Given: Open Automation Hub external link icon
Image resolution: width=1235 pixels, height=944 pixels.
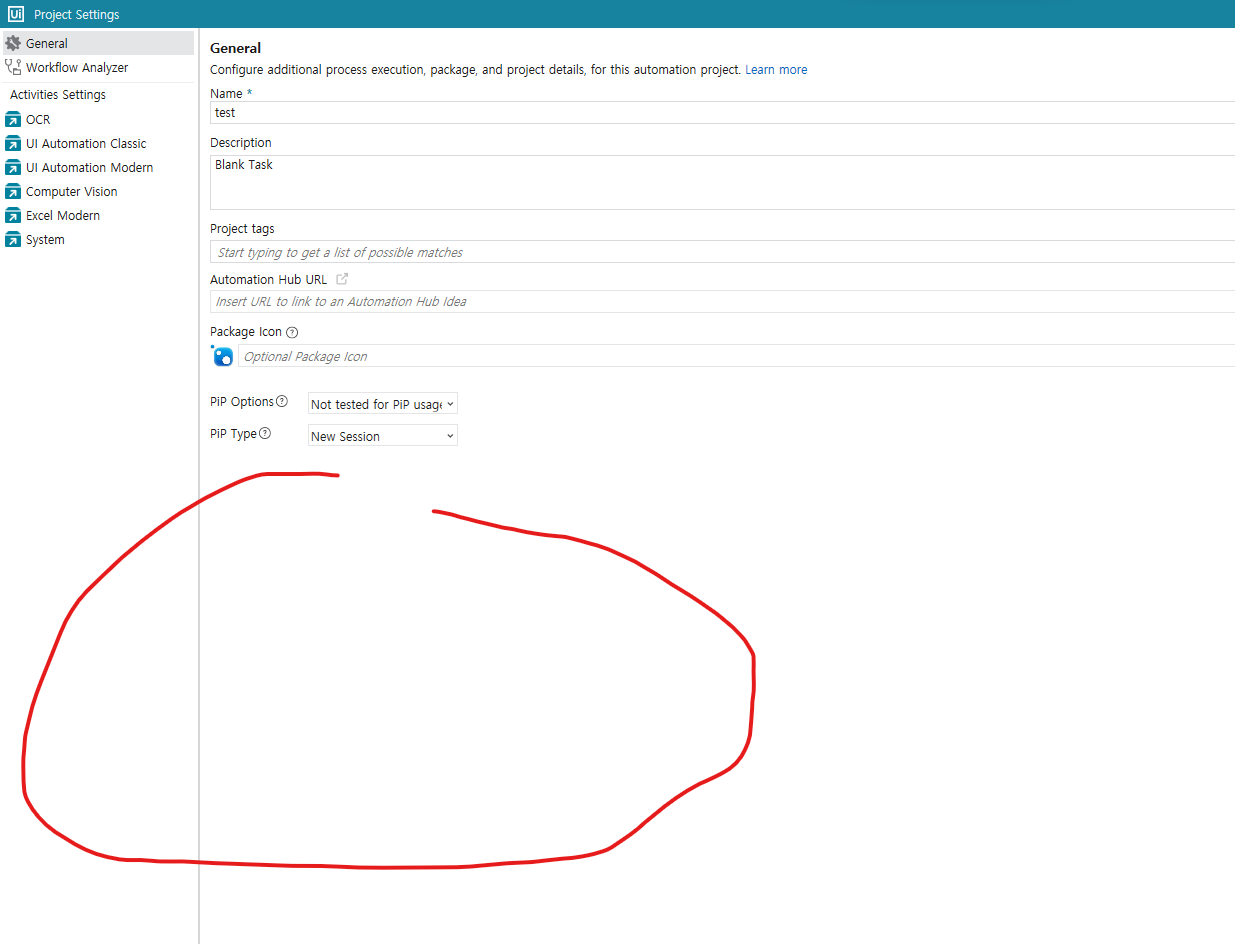Looking at the screenshot, I should pyautogui.click(x=342, y=279).
